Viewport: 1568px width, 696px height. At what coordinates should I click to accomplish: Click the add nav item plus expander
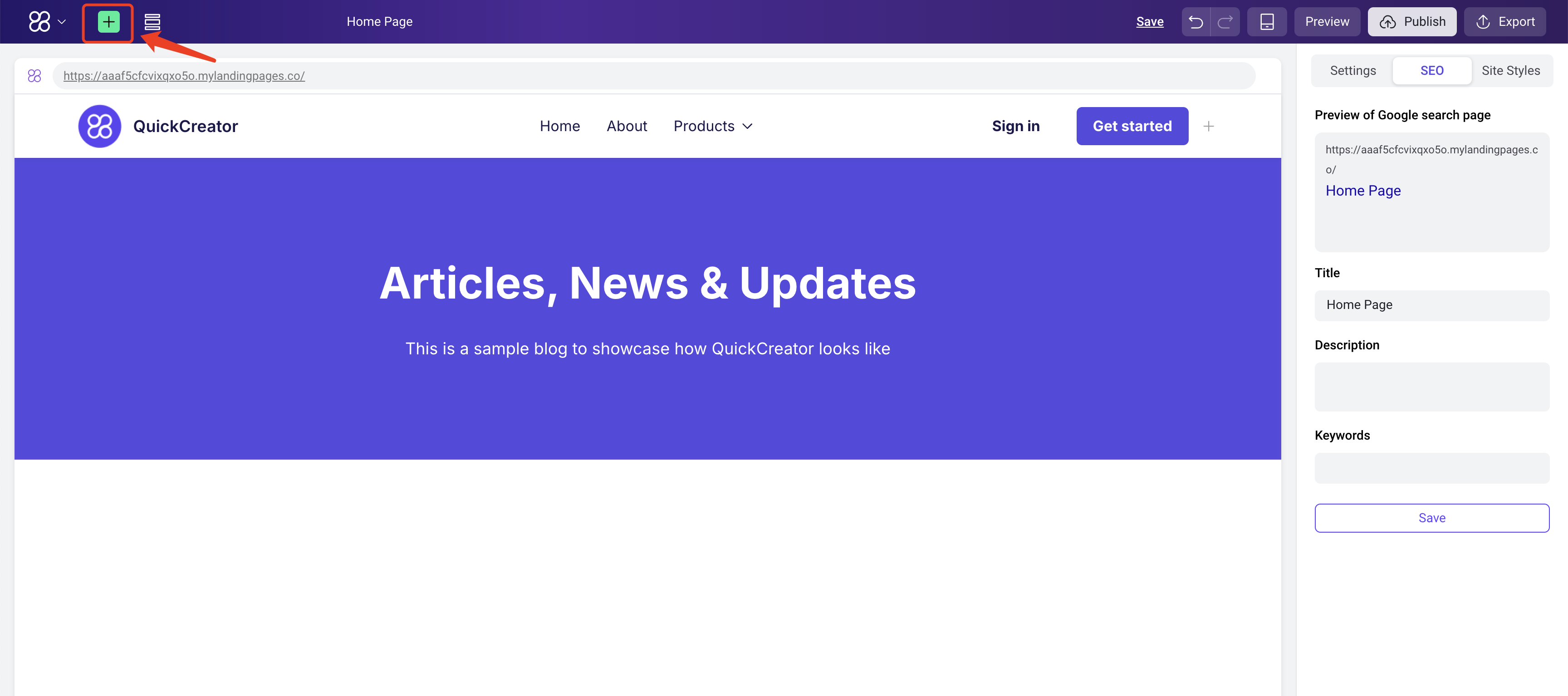point(1209,125)
